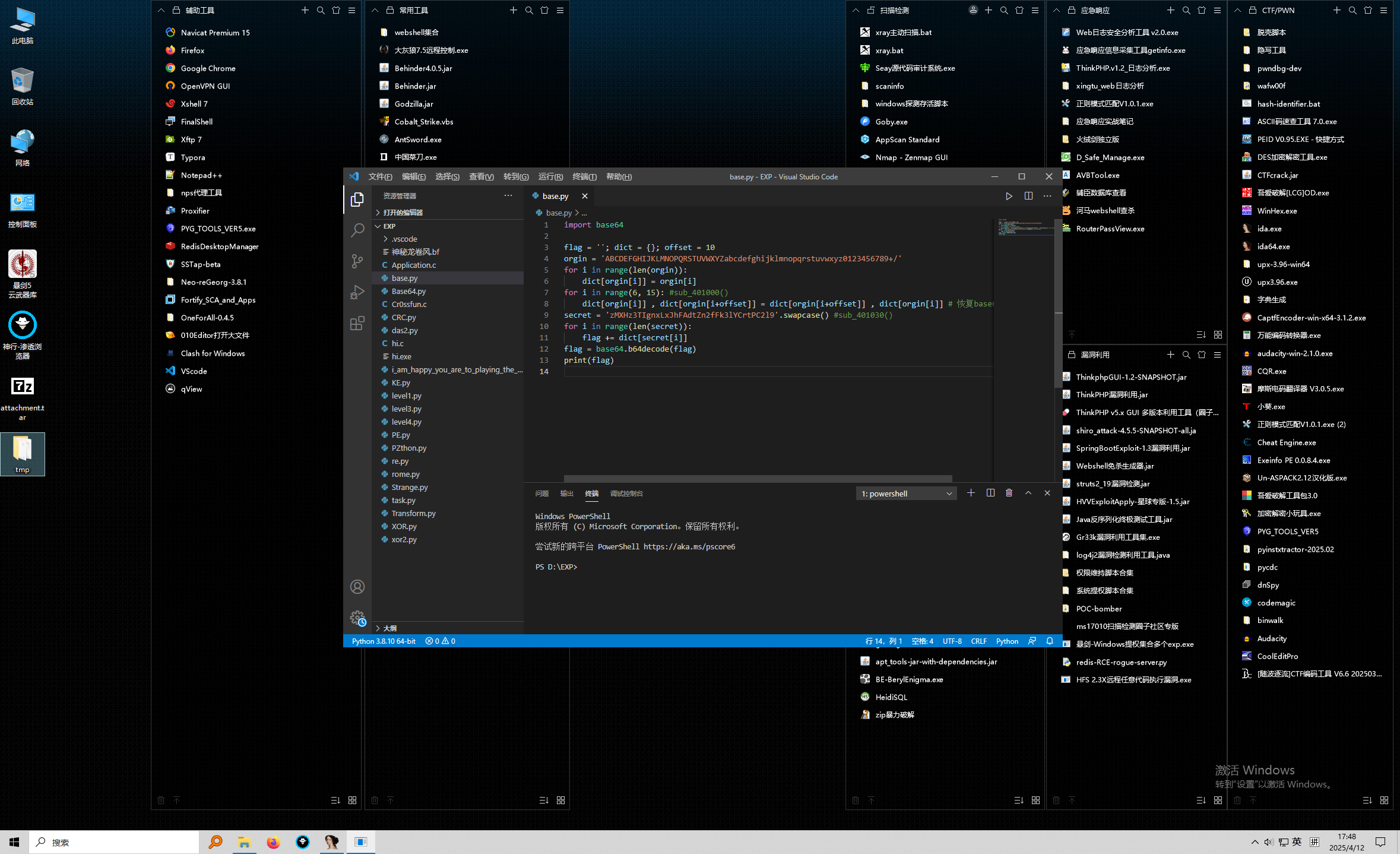
Task: Open the Run and Debug view
Action: point(357,292)
